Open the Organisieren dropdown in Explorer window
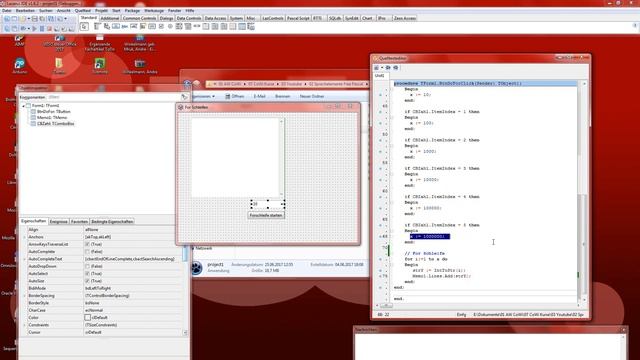 click(203, 96)
